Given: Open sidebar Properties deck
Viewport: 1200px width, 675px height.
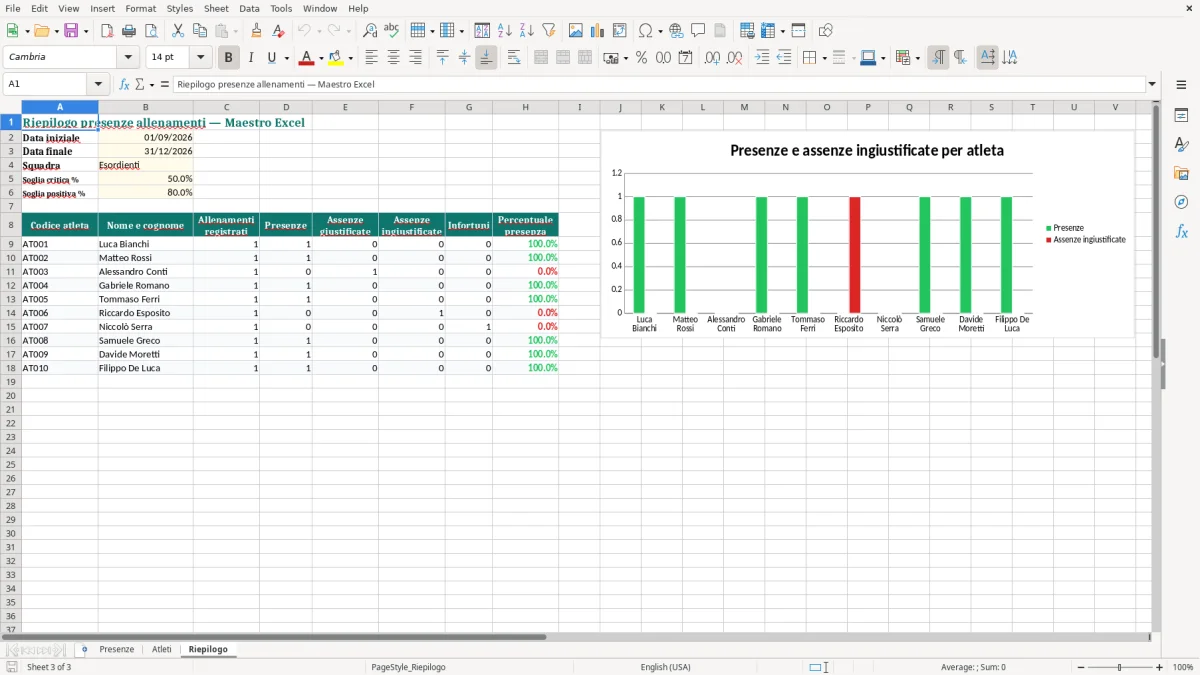Looking at the screenshot, I should pos(1181,115).
